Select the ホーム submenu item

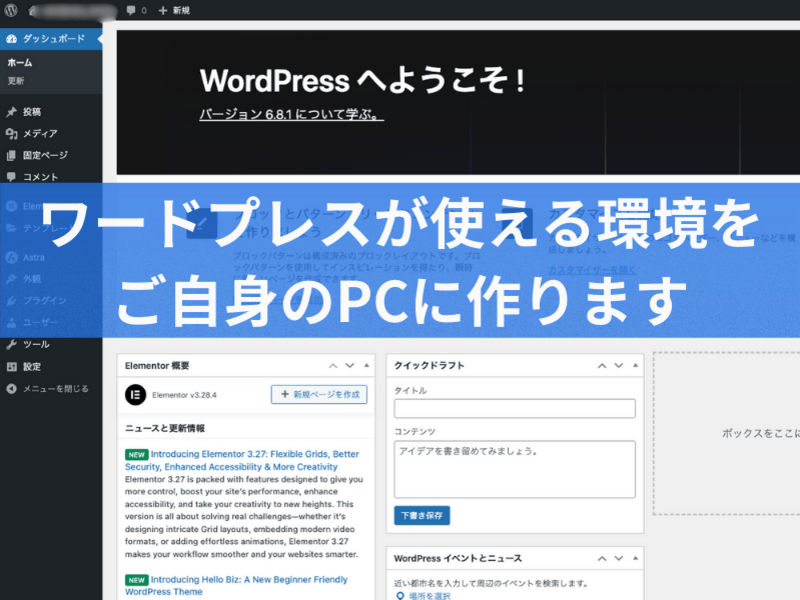point(20,63)
